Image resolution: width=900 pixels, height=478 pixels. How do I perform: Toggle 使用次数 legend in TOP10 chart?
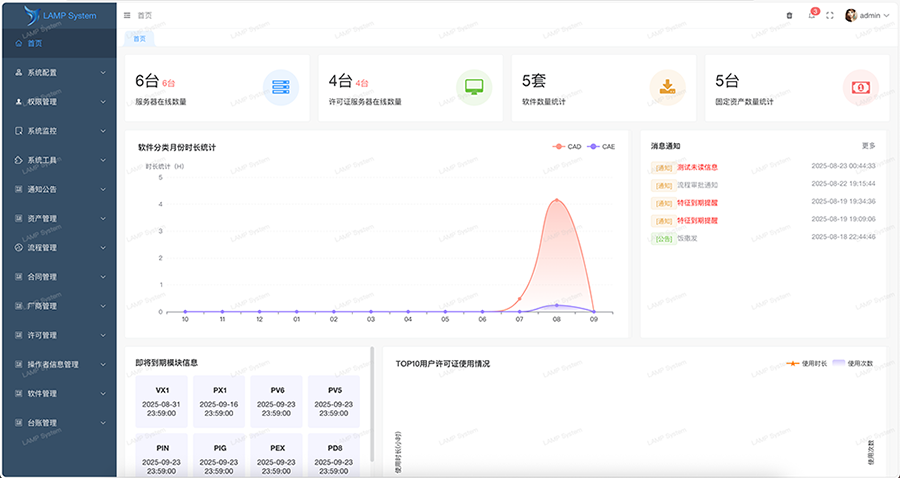coord(853,364)
